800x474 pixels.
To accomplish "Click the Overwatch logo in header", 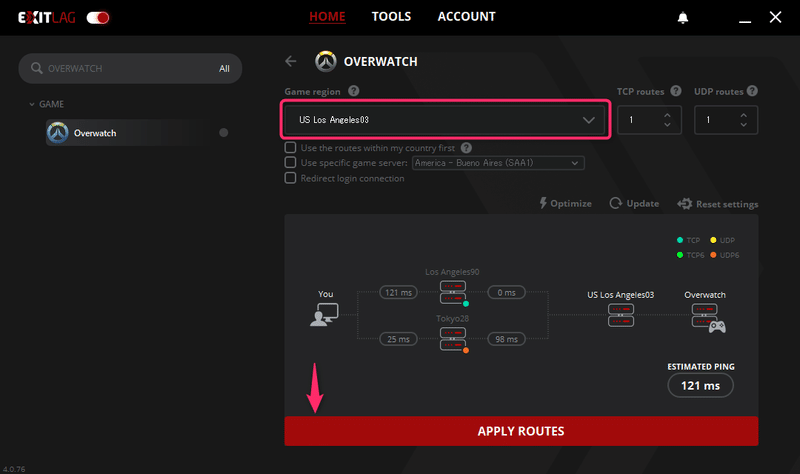I will (x=326, y=61).
